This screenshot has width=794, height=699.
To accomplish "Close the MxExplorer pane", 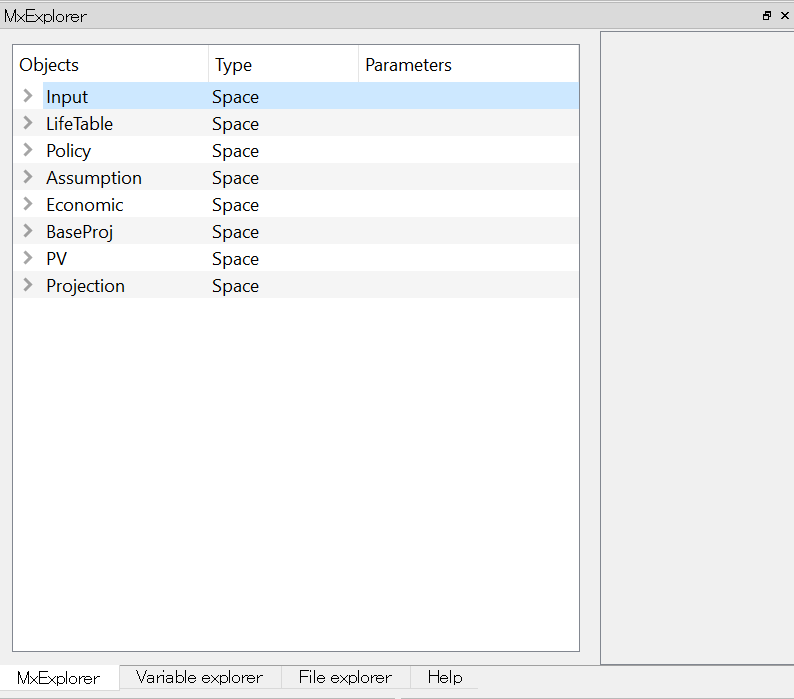I will [785, 16].
